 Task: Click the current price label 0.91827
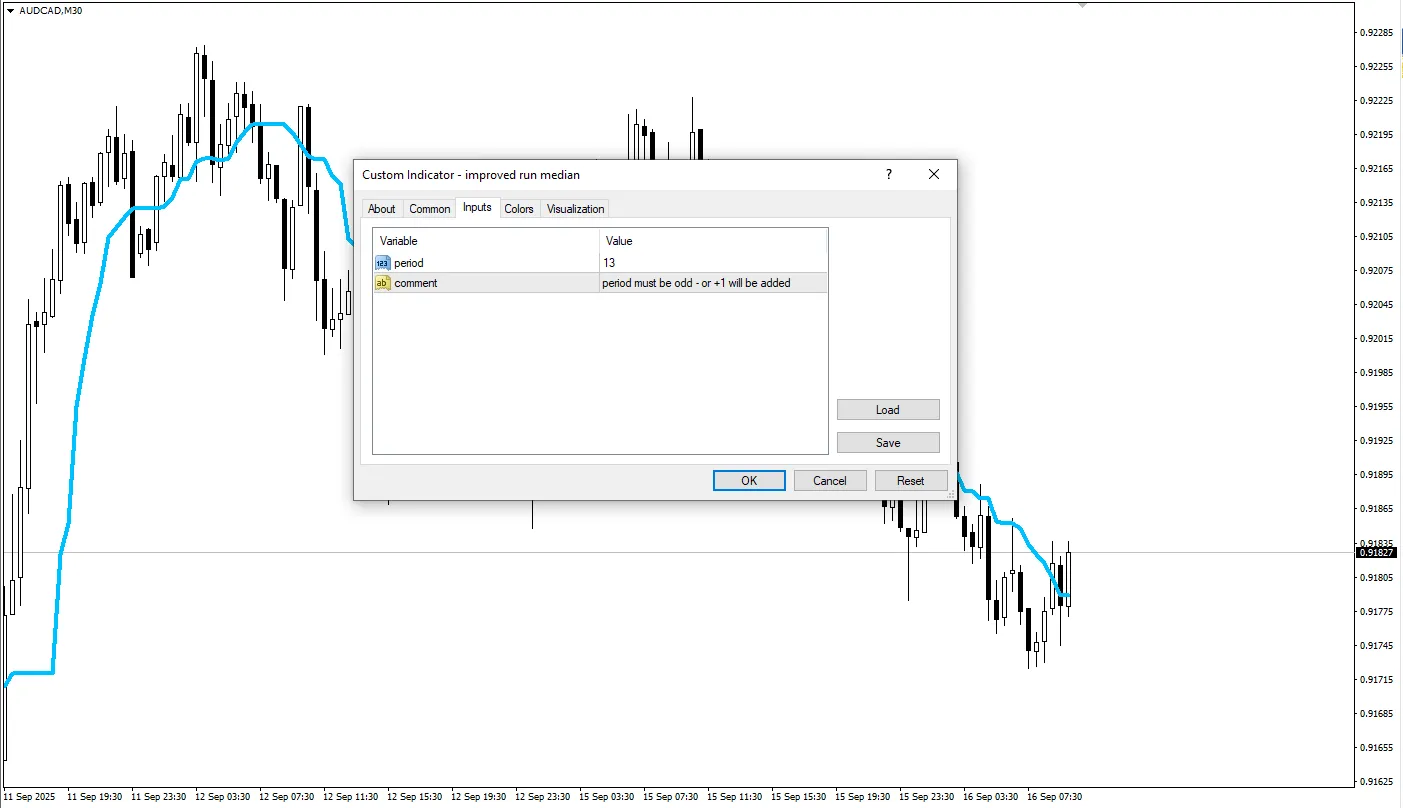1376,553
